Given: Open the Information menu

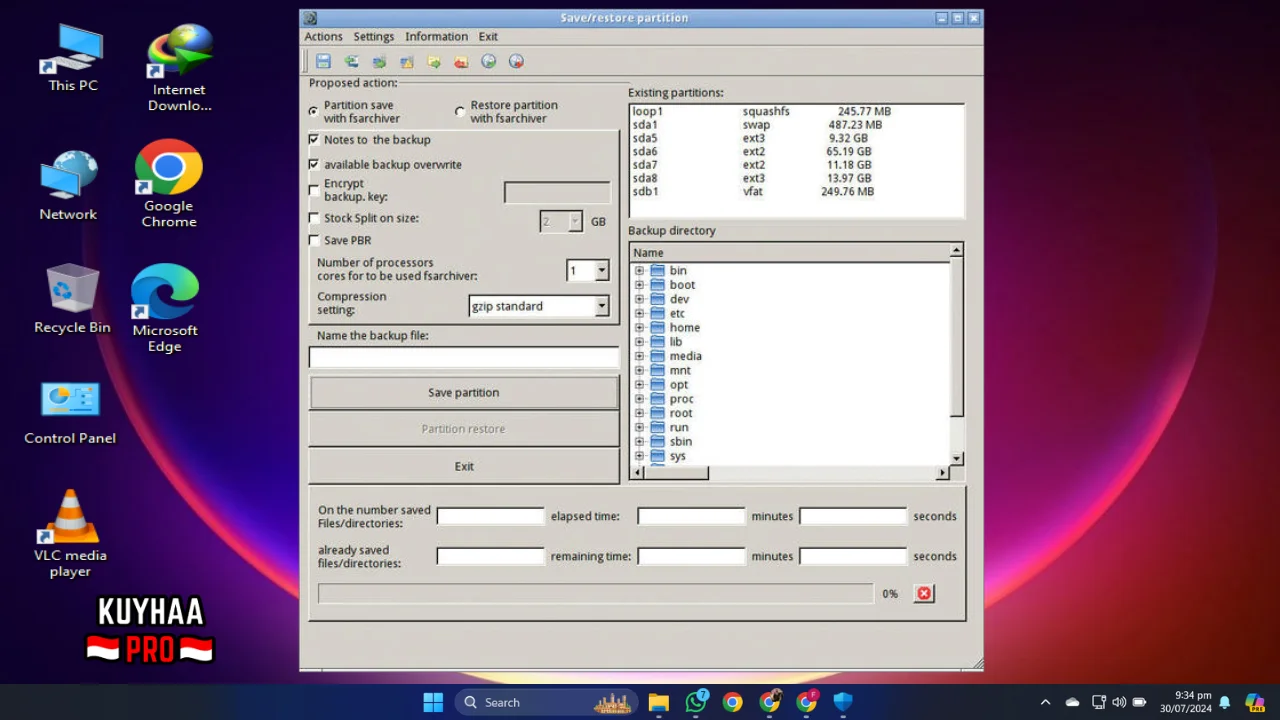Looking at the screenshot, I should 436,36.
